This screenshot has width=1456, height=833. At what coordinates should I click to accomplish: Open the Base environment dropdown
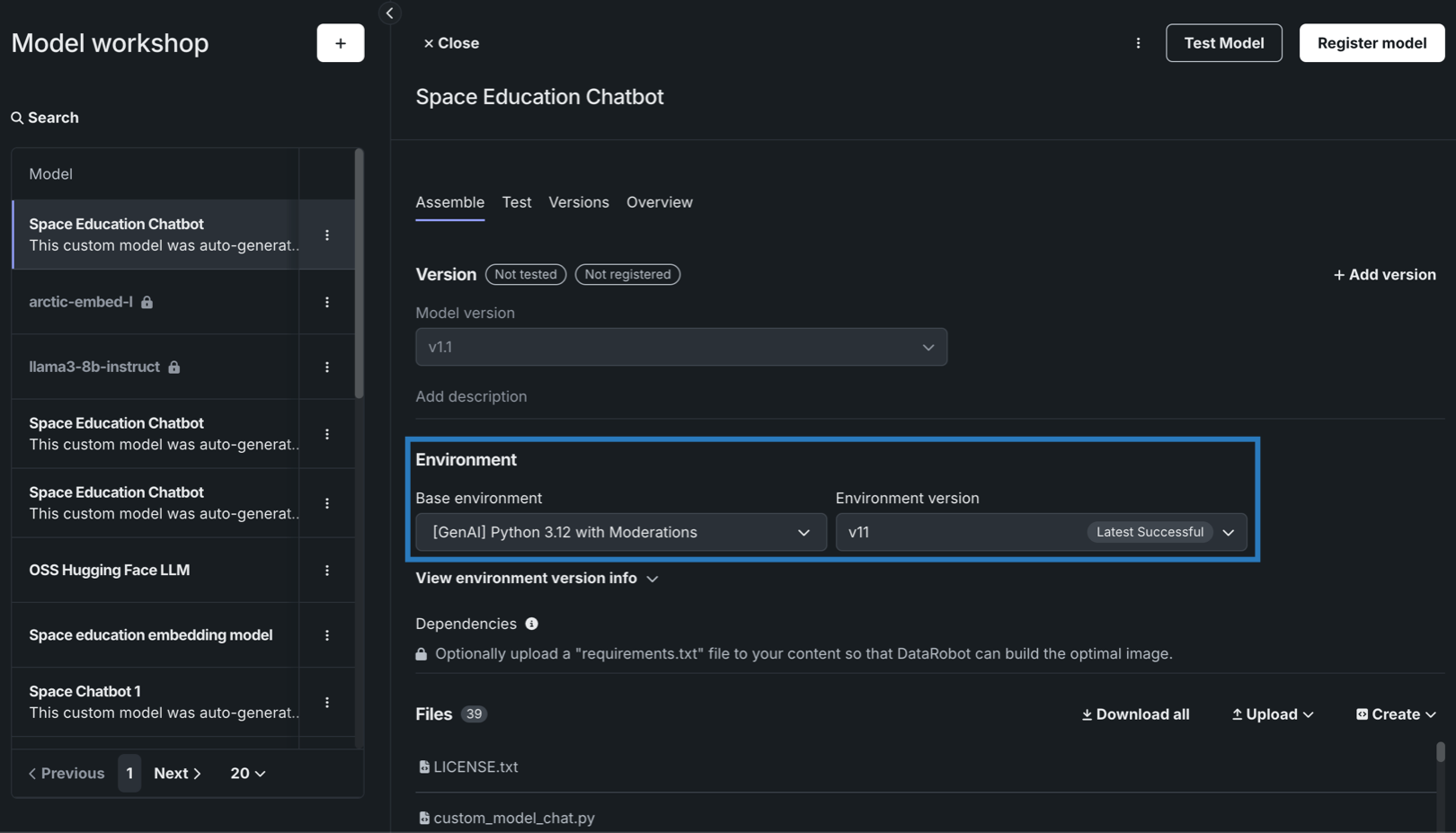[x=620, y=532]
